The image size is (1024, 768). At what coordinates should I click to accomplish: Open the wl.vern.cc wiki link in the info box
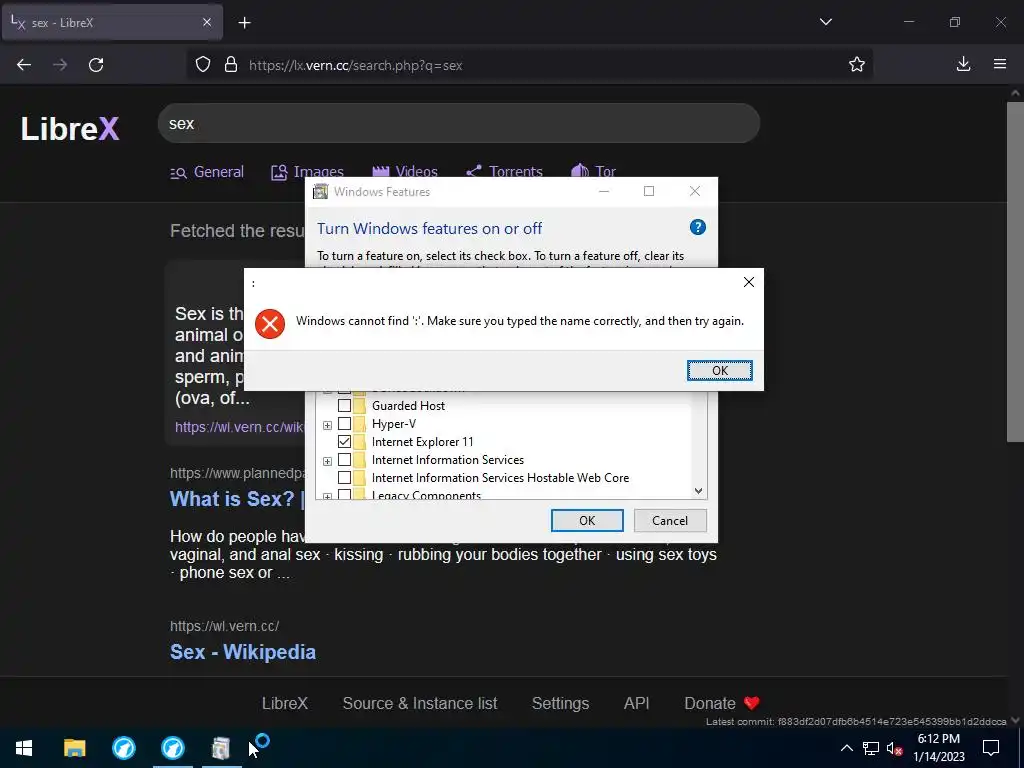[x=239, y=427]
